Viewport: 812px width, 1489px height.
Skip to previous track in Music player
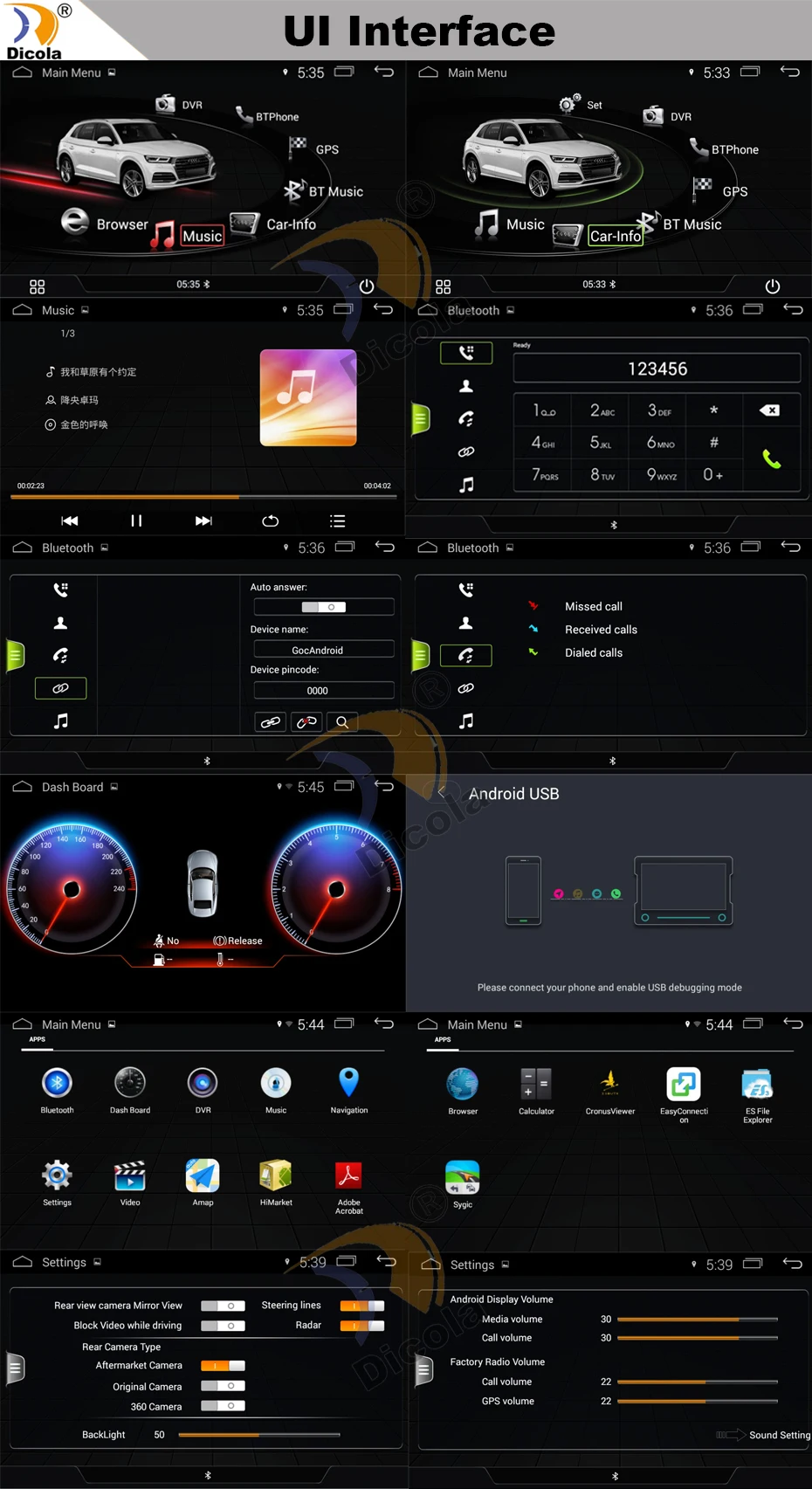[70, 520]
